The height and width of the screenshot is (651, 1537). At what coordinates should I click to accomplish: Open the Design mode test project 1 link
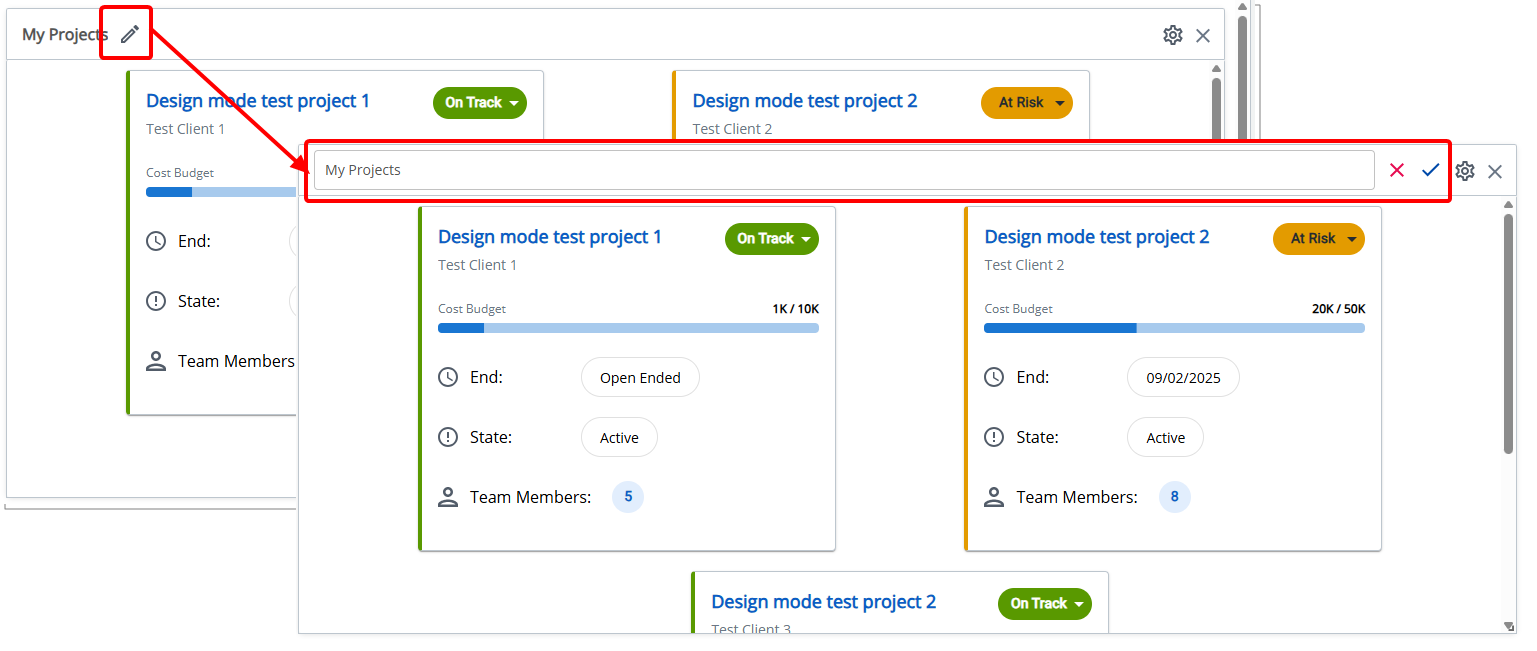coord(549,236)
